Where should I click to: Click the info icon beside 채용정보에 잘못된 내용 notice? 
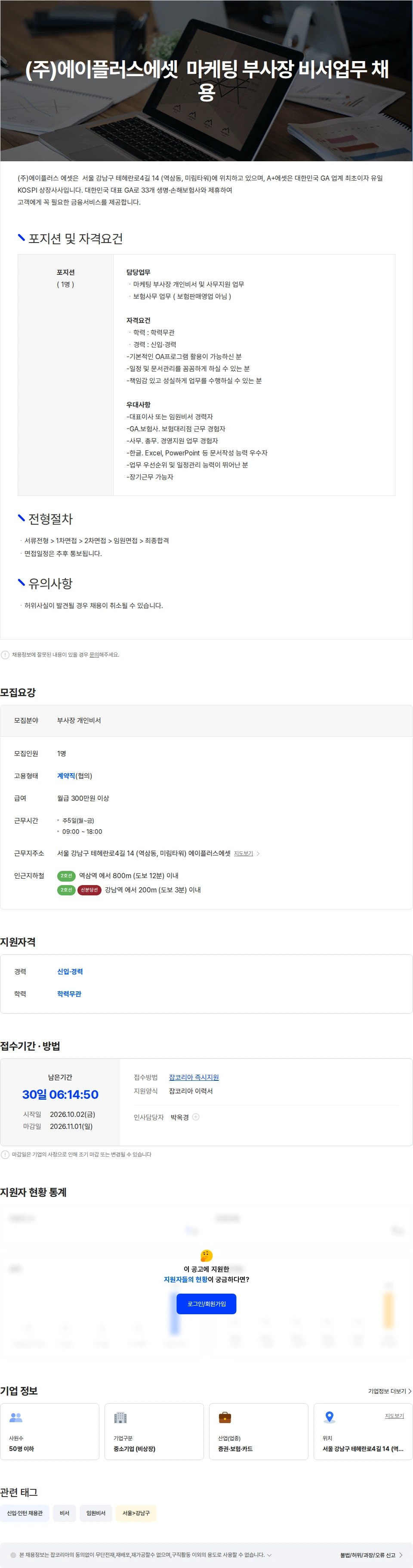click(x=6, y=655)
